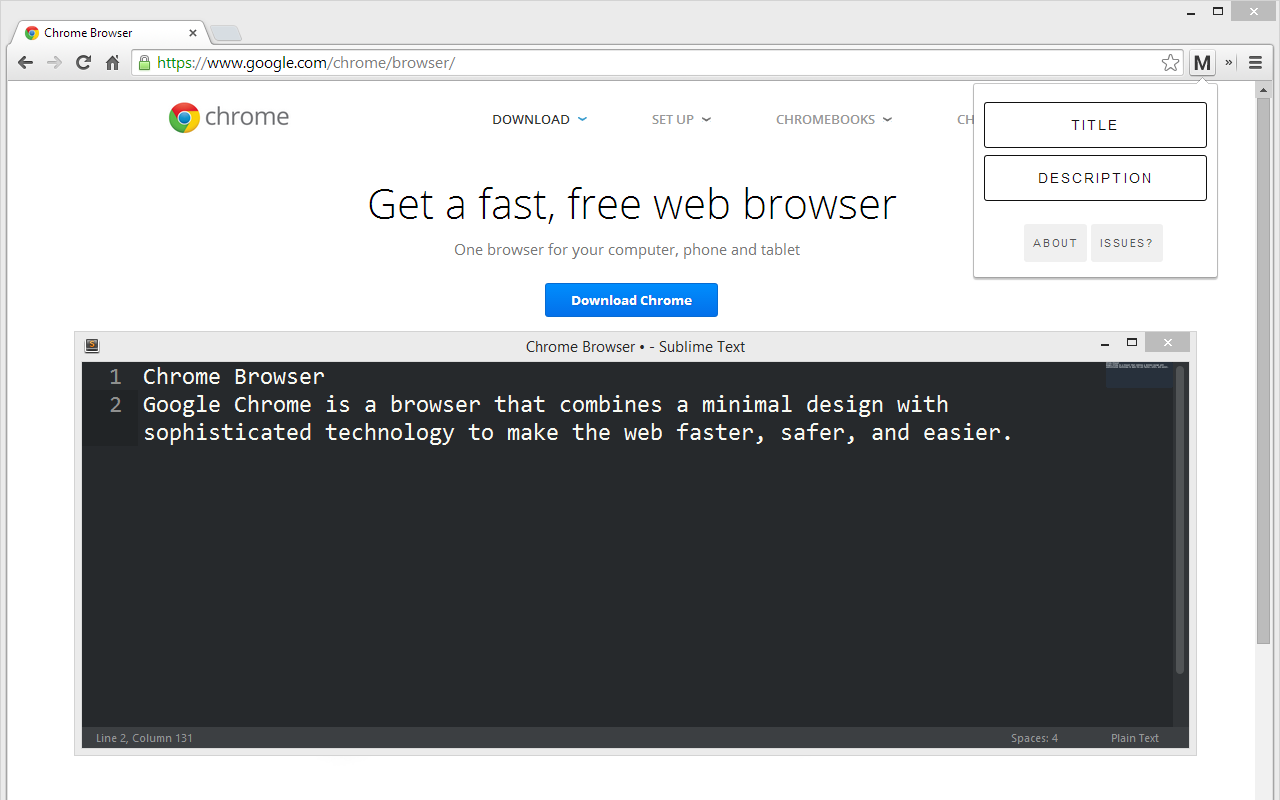
Task: Go to the Home page icon
Action: tap(113, 63)
